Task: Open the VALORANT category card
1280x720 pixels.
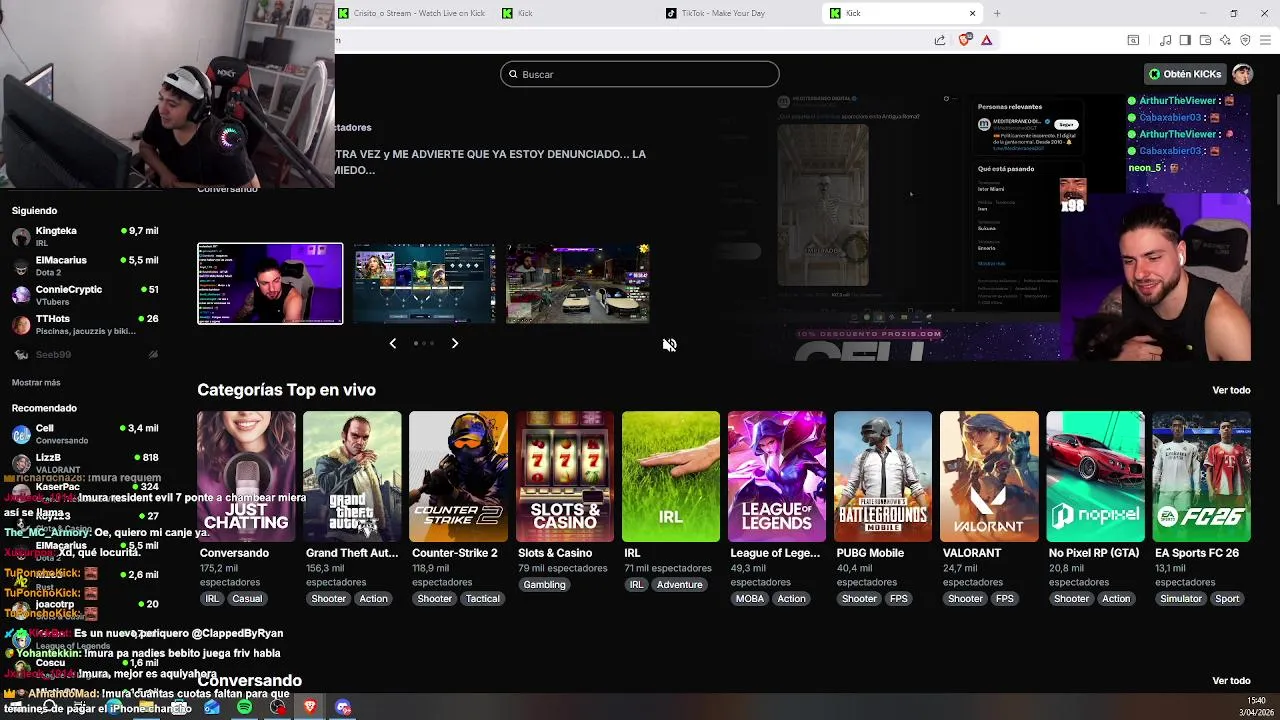Action: click(x=989, y=476)
